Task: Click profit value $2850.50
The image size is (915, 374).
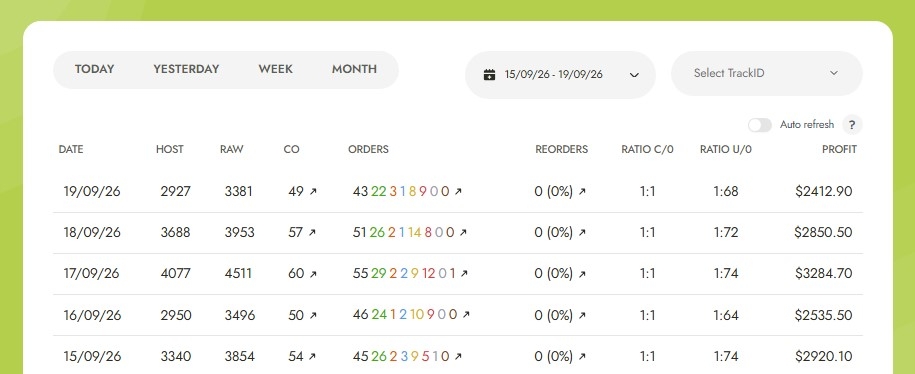Action: click(823, 232)
